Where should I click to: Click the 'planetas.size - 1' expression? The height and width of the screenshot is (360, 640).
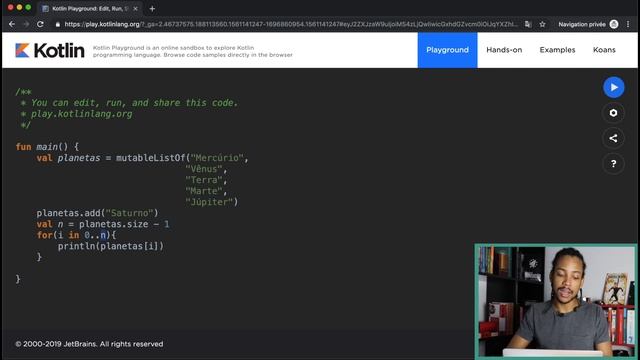(124, 224)
